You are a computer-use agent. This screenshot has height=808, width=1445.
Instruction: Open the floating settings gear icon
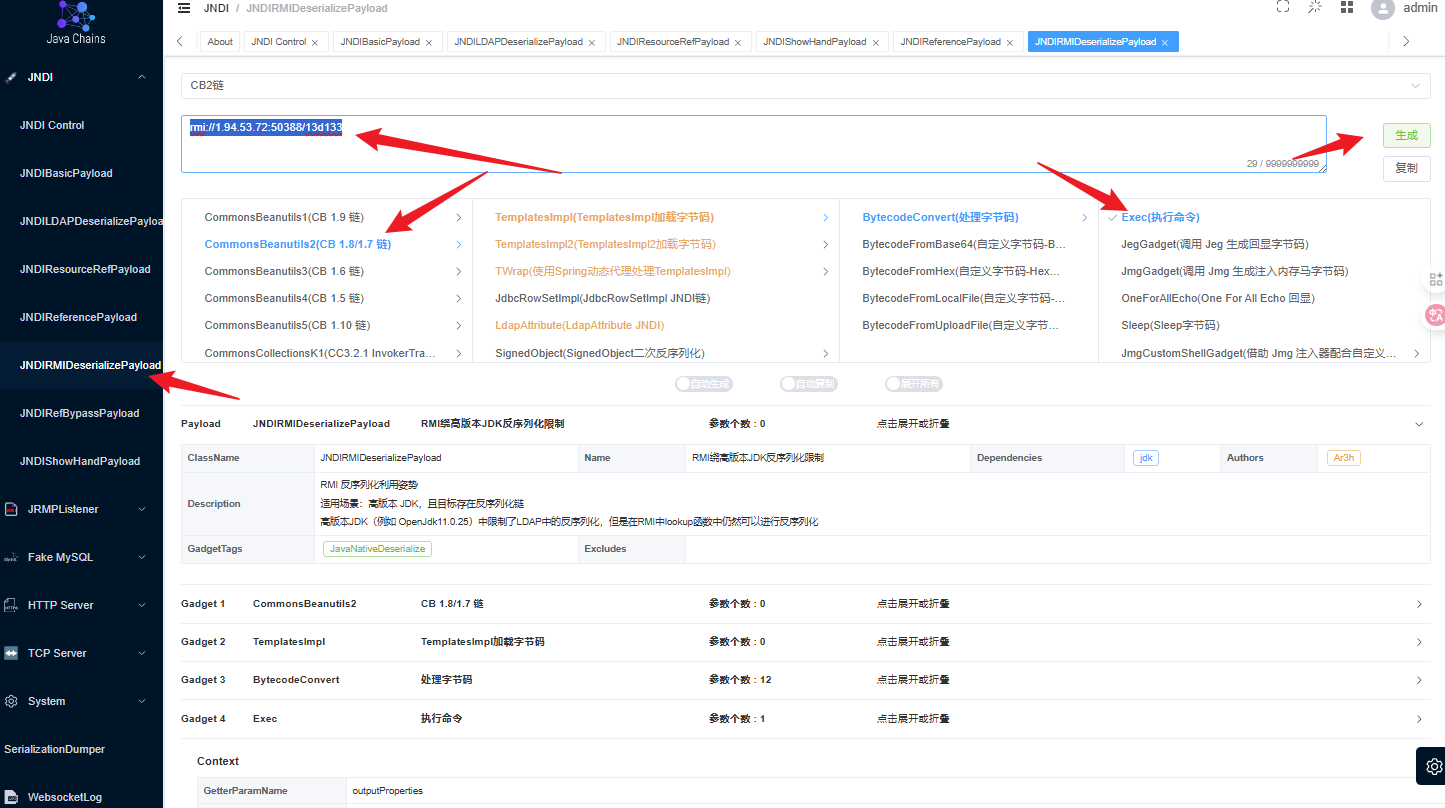click(x=1434, y=766)
